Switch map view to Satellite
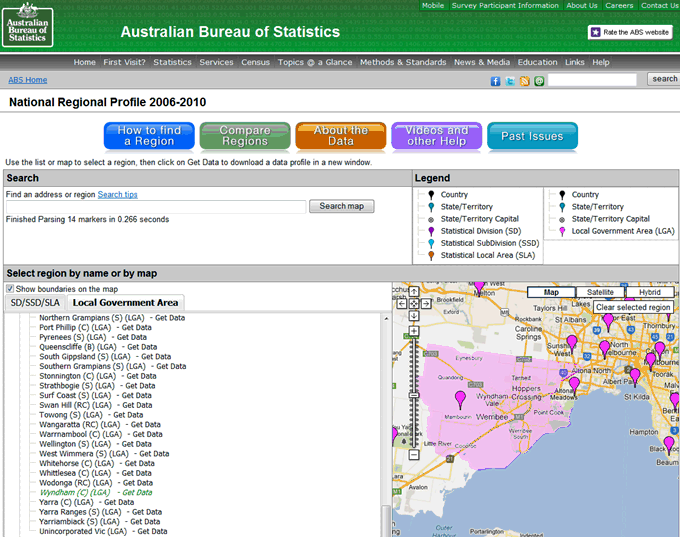This screenshot has width=680, height=537. click(x=600, y=293)
